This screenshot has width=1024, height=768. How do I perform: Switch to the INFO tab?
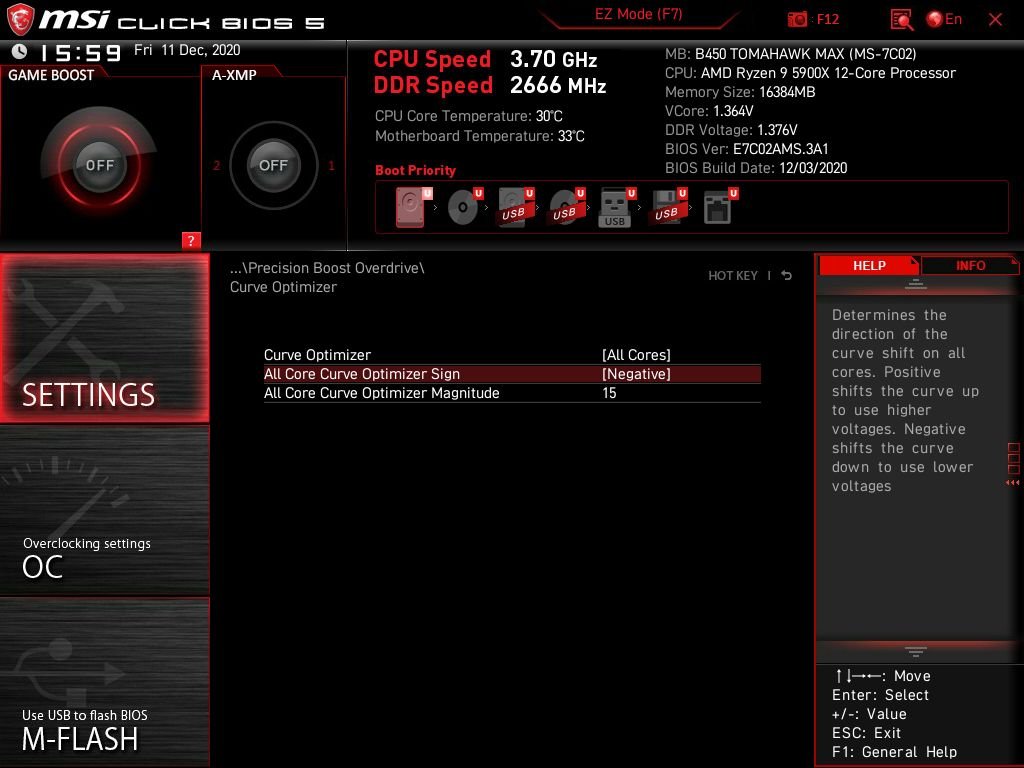(x=970, y=265)
